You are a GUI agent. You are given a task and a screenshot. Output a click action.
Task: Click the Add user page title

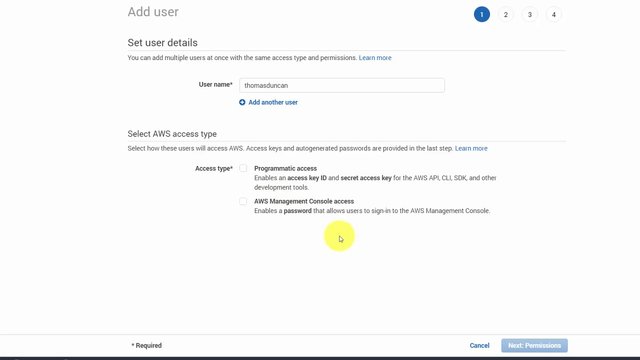pos(153,12)
